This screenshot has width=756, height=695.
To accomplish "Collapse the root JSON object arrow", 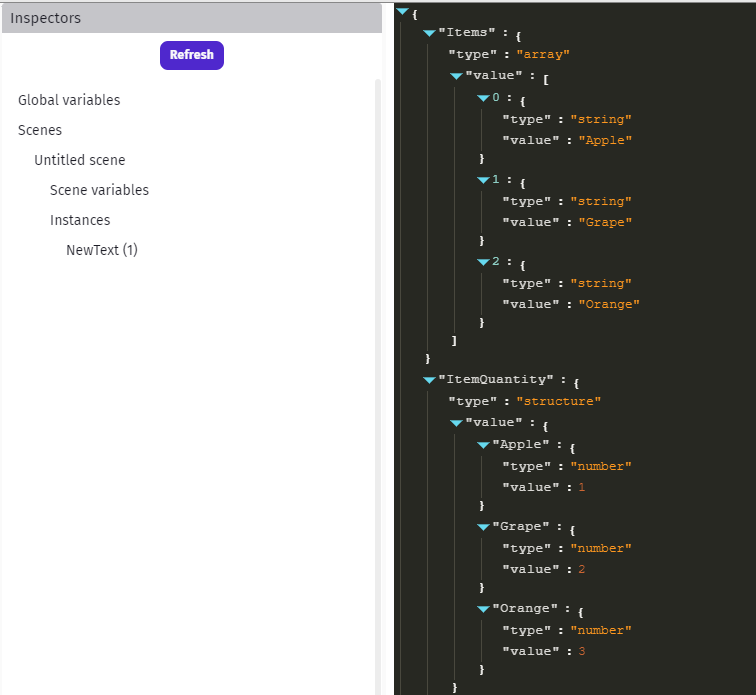I will tap(402, 11).
